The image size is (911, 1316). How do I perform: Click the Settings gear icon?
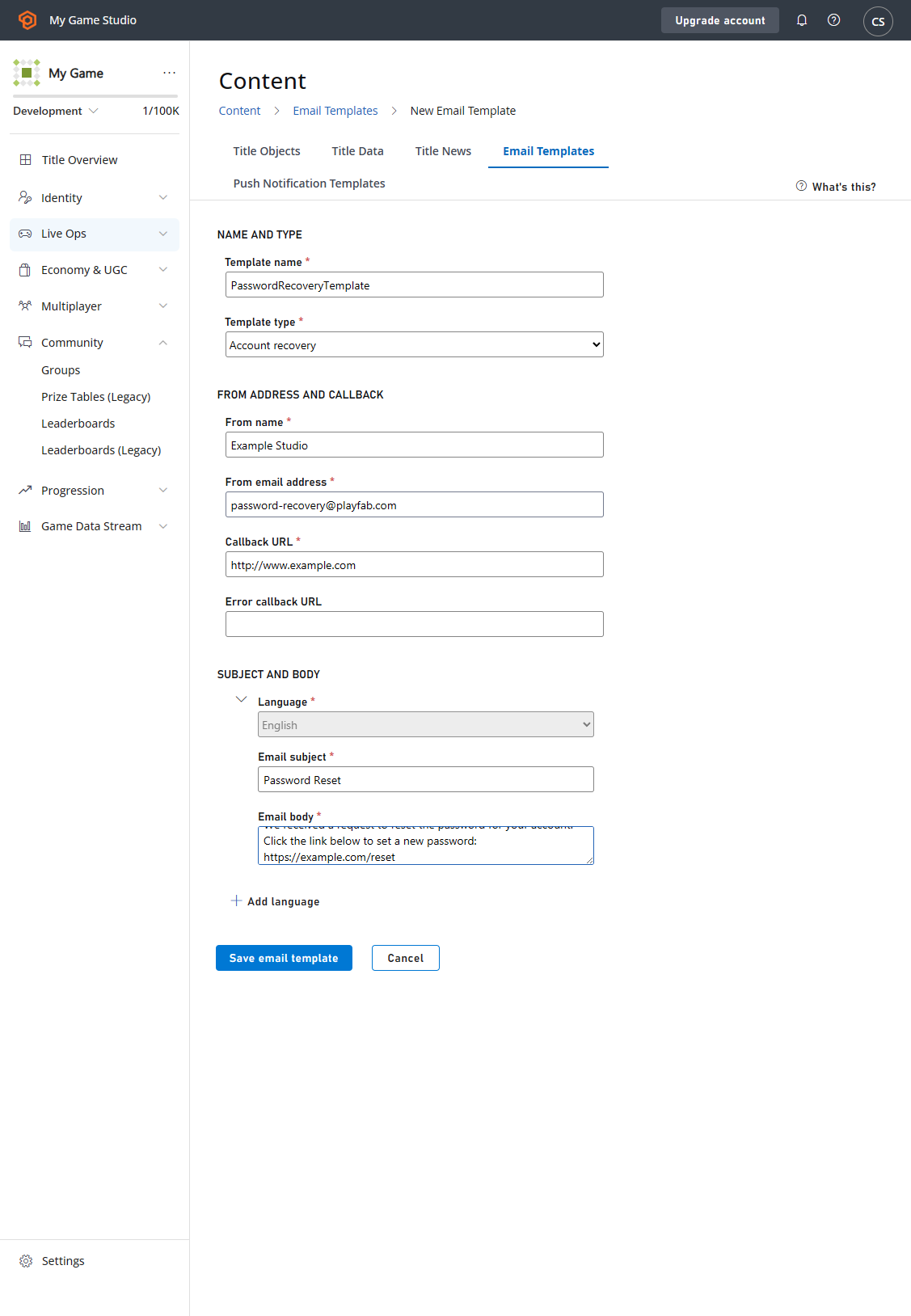(x=26, y=1261)
